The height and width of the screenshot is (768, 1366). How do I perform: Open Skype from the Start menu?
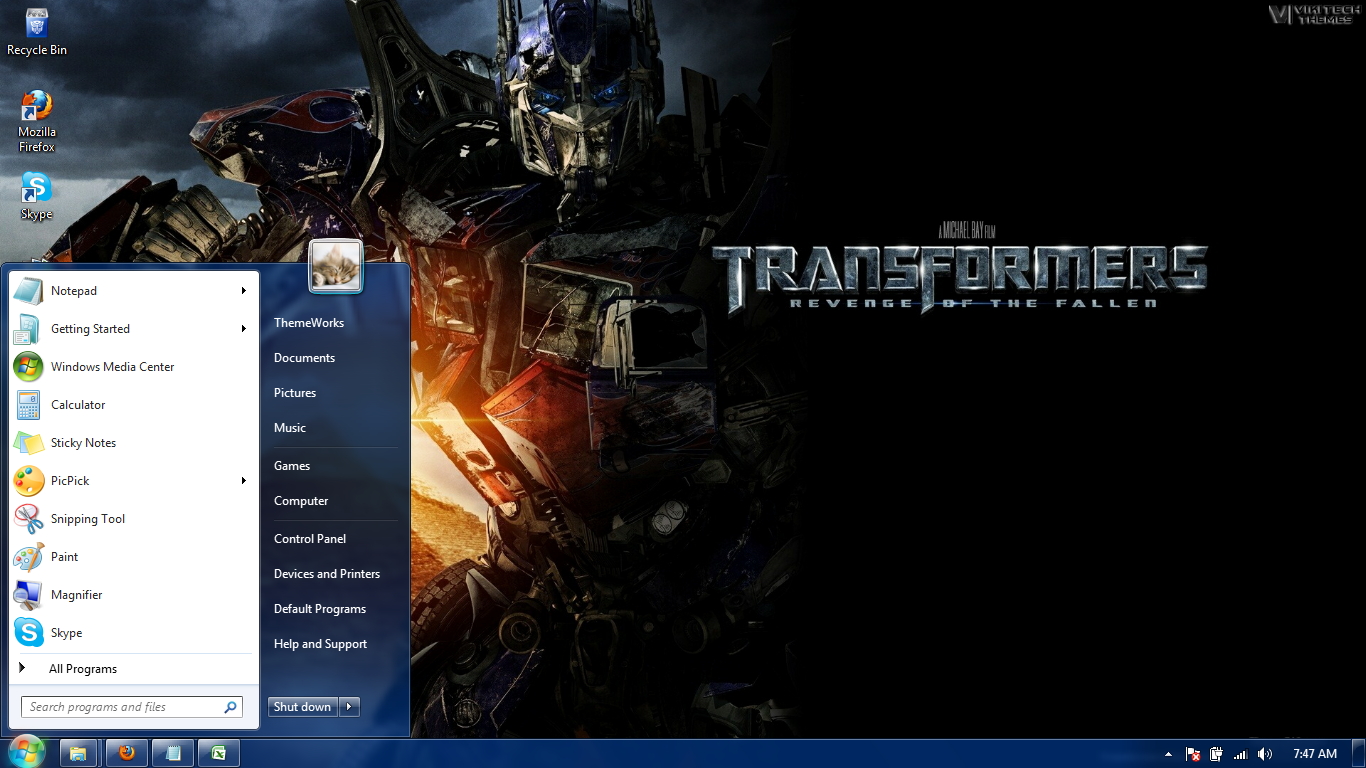[66, 632]
